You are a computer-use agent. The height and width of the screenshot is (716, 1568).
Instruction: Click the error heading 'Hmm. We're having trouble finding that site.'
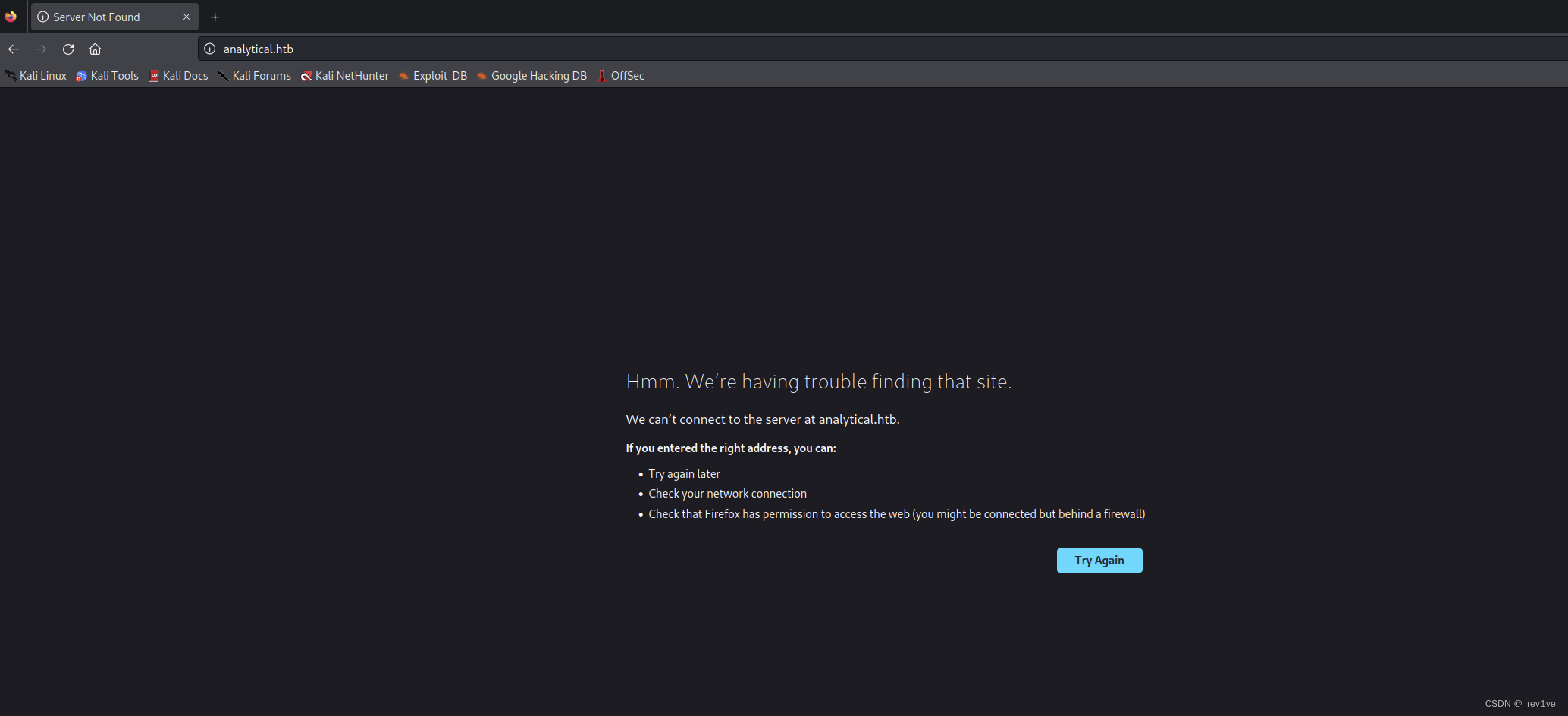(x=819, y=382)
